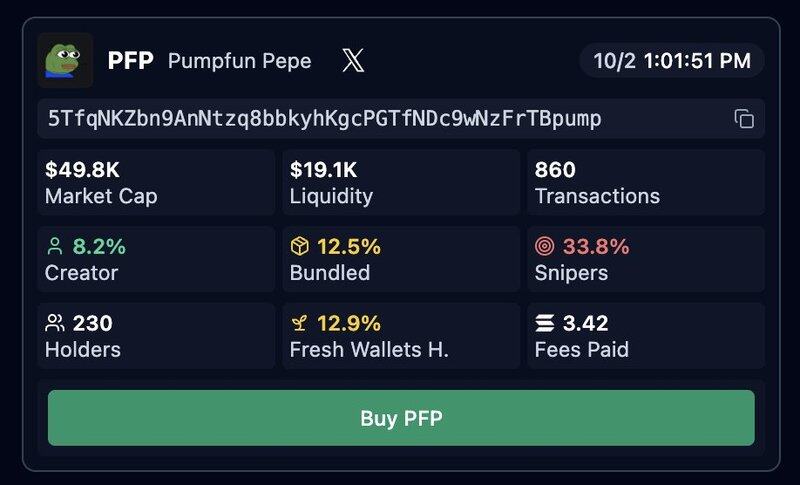Click the Creator person icon
This screenshot has height=485, width=800.
[55, 247]
